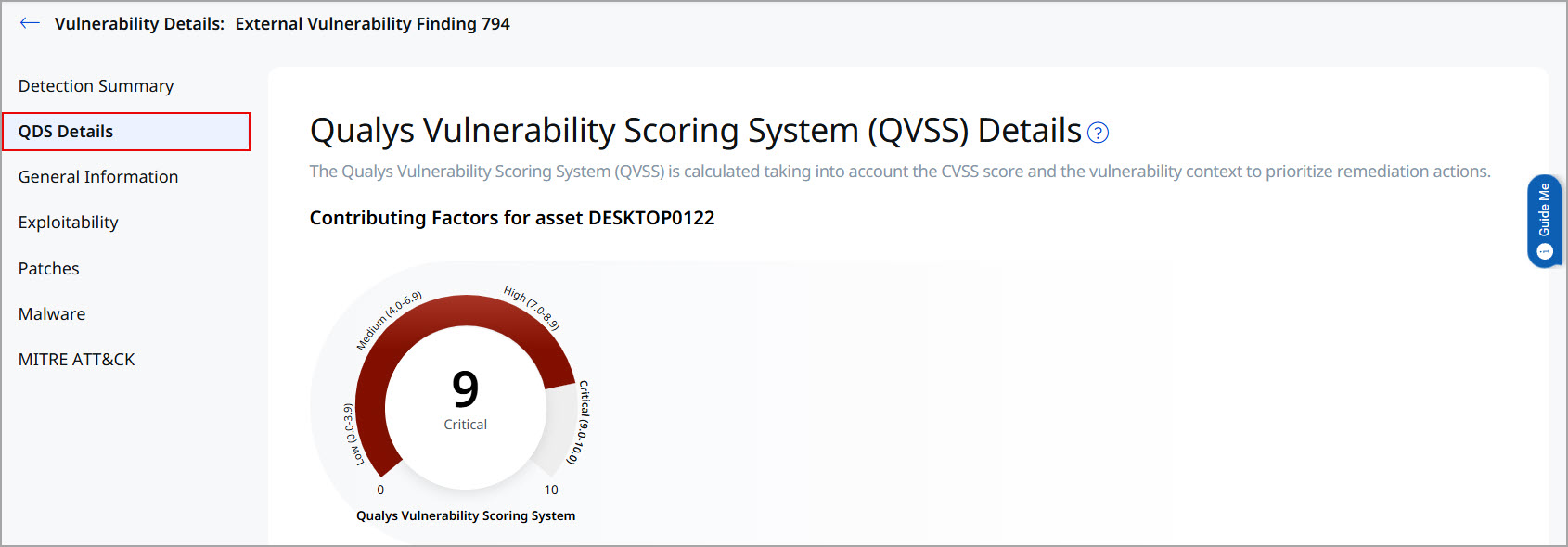The width and height of the screenshot is (1568, 547).
Task: Switch to Exploitability section
Action: 69,223
